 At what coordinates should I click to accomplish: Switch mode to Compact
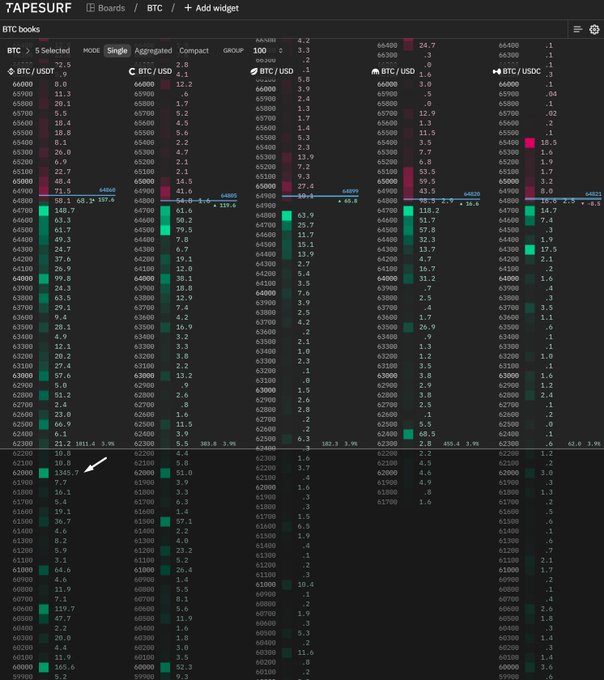coord(194,51)
